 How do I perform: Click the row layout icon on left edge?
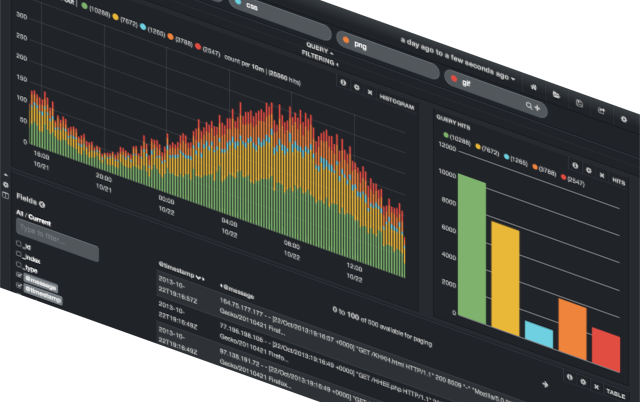(6, 195)
